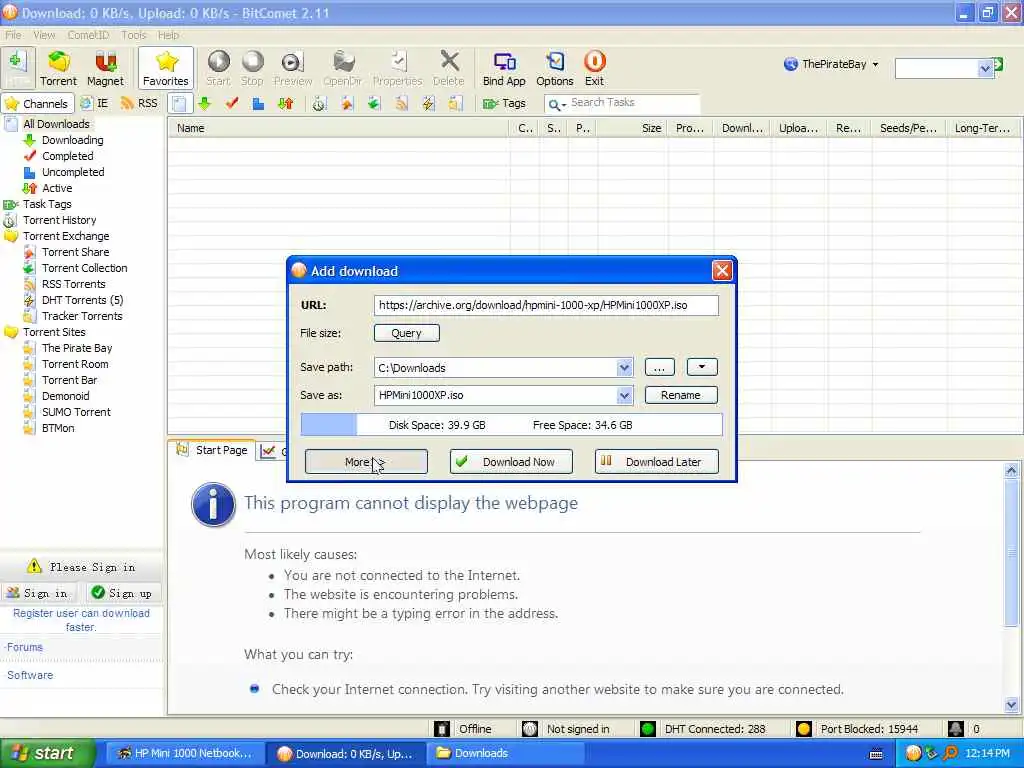This screenshot has width=1024, height=768.
Task: Click the yellow Port Blocked status indicator
Action: point(804,729)
